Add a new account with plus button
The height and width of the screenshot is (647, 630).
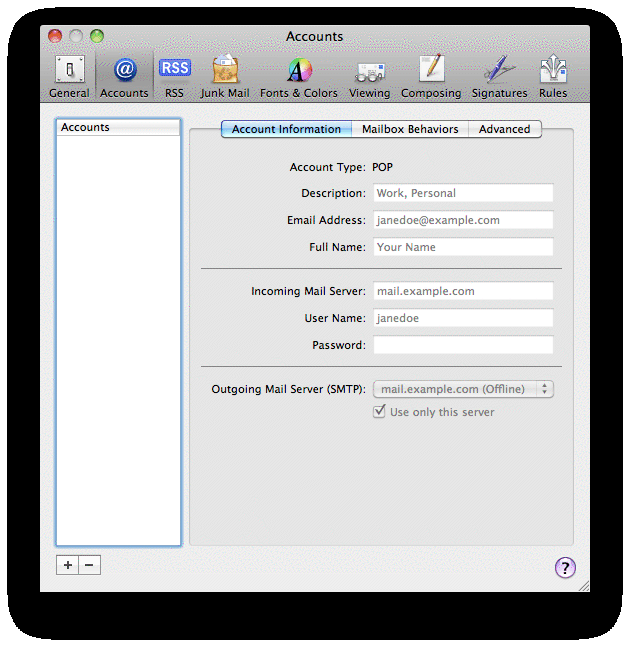[x=67, y=565]
